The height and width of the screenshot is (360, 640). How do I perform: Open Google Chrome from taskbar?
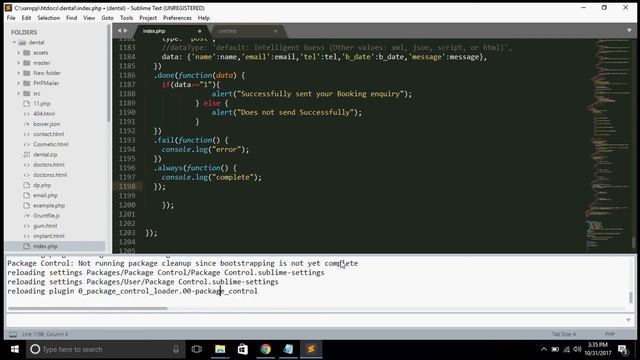click(265, 349)
